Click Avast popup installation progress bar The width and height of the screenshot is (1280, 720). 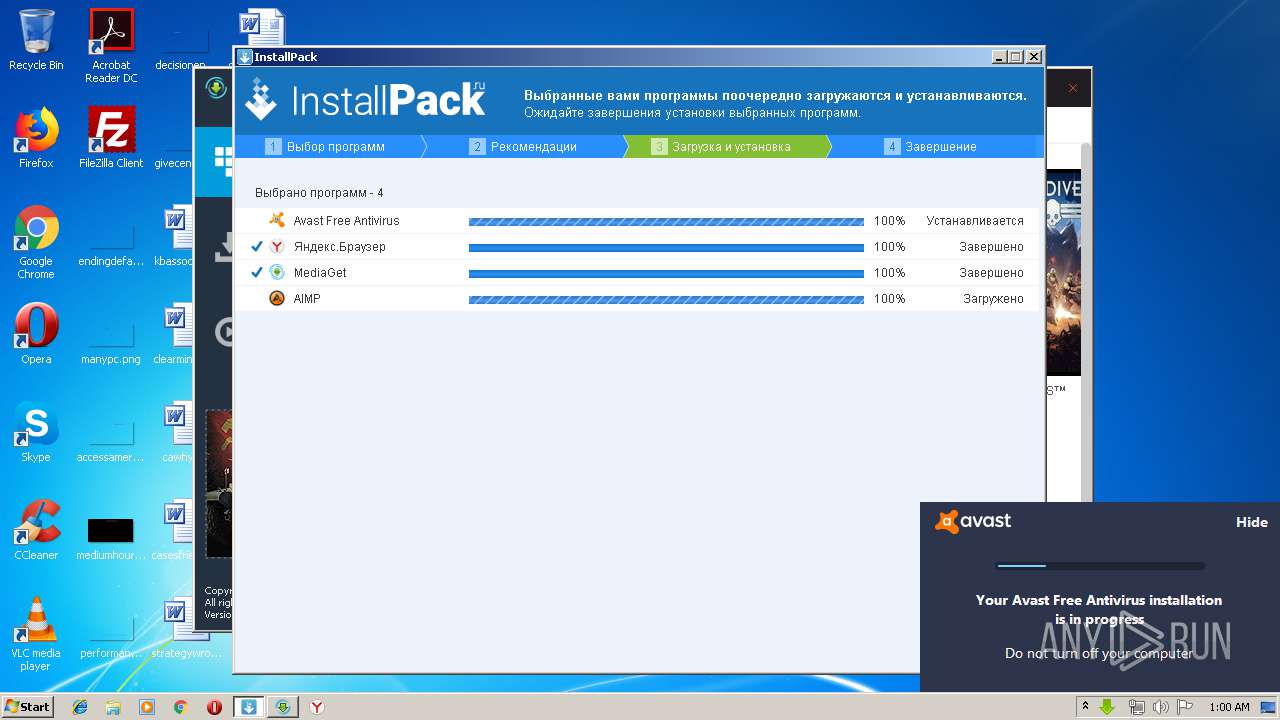click(1100, 566)
